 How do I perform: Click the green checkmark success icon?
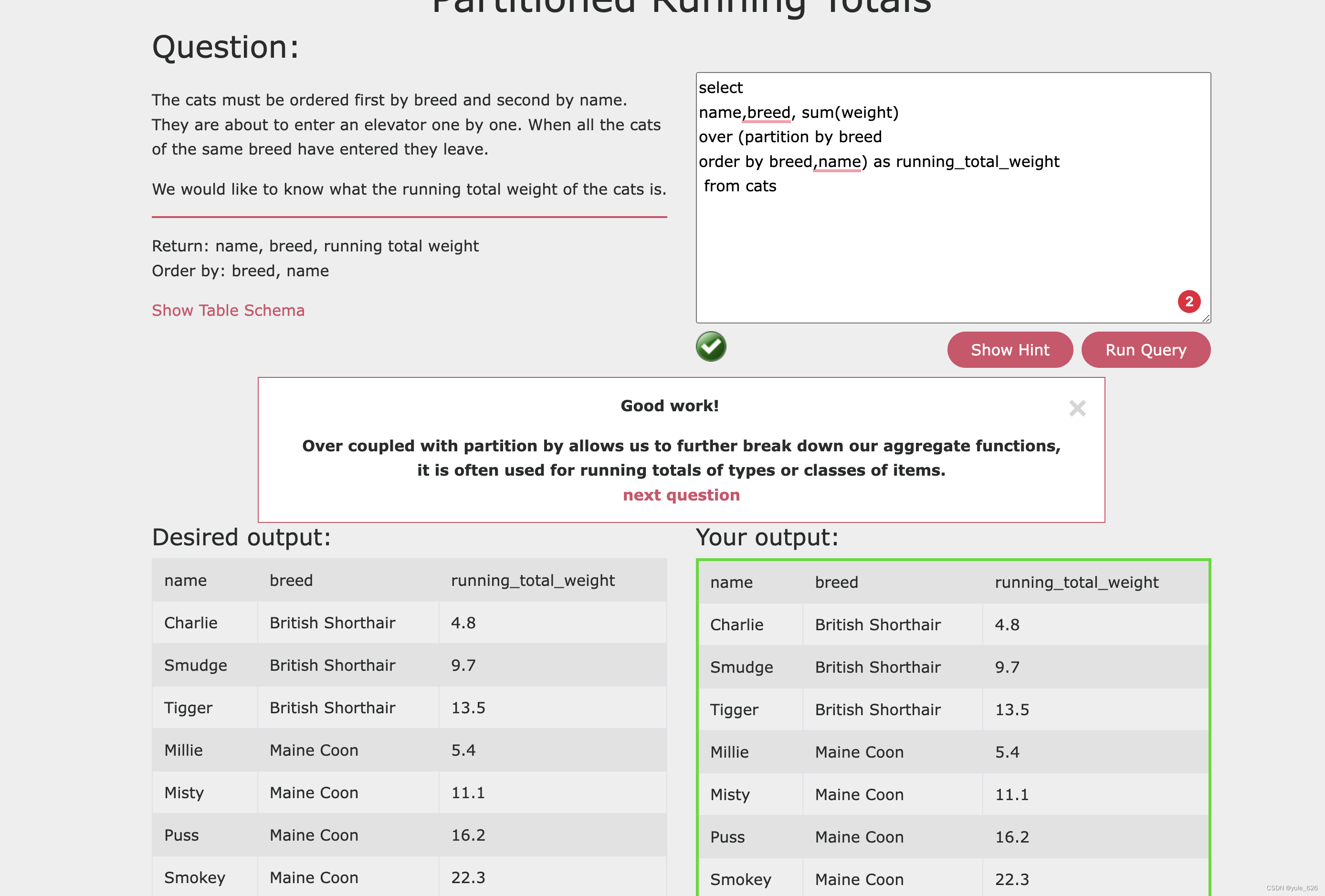coord(711,346)
